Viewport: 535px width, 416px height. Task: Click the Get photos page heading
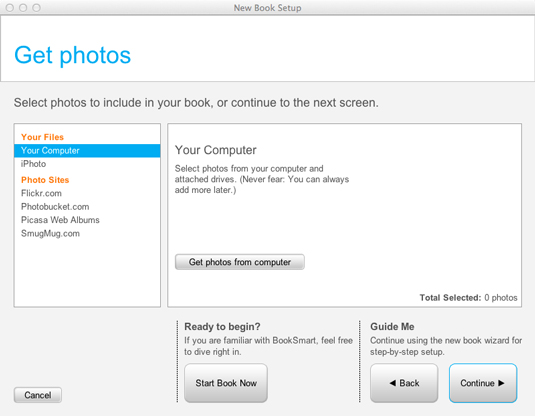tap(72, 55)
